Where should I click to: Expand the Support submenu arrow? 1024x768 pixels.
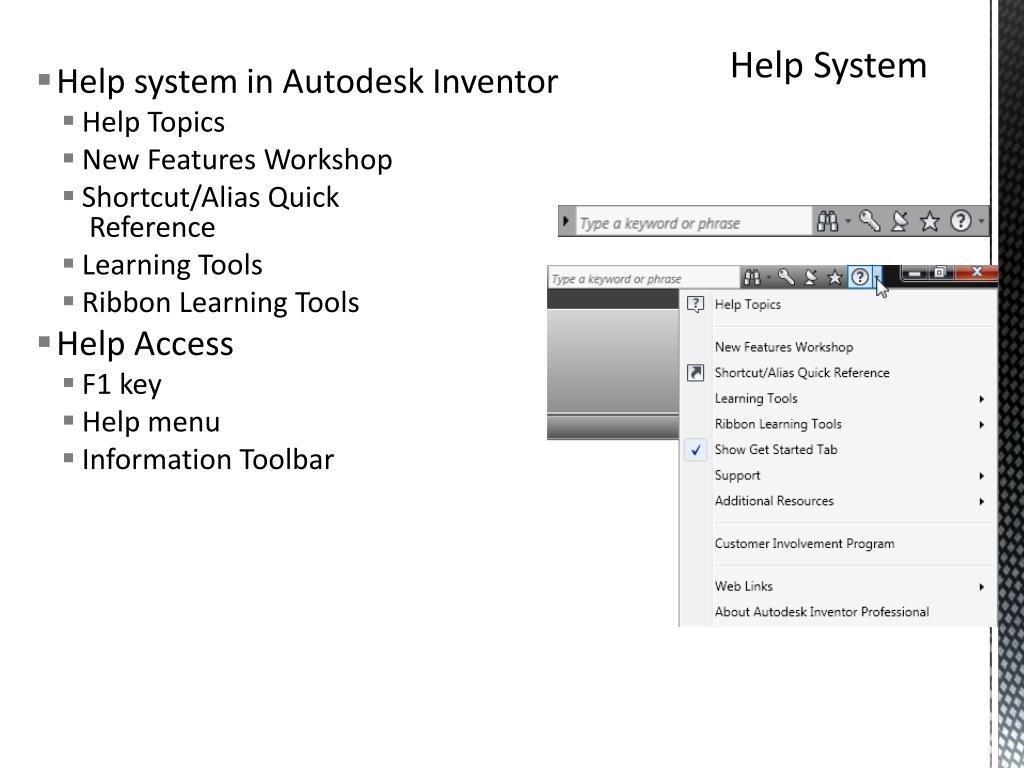click(982, 476)
